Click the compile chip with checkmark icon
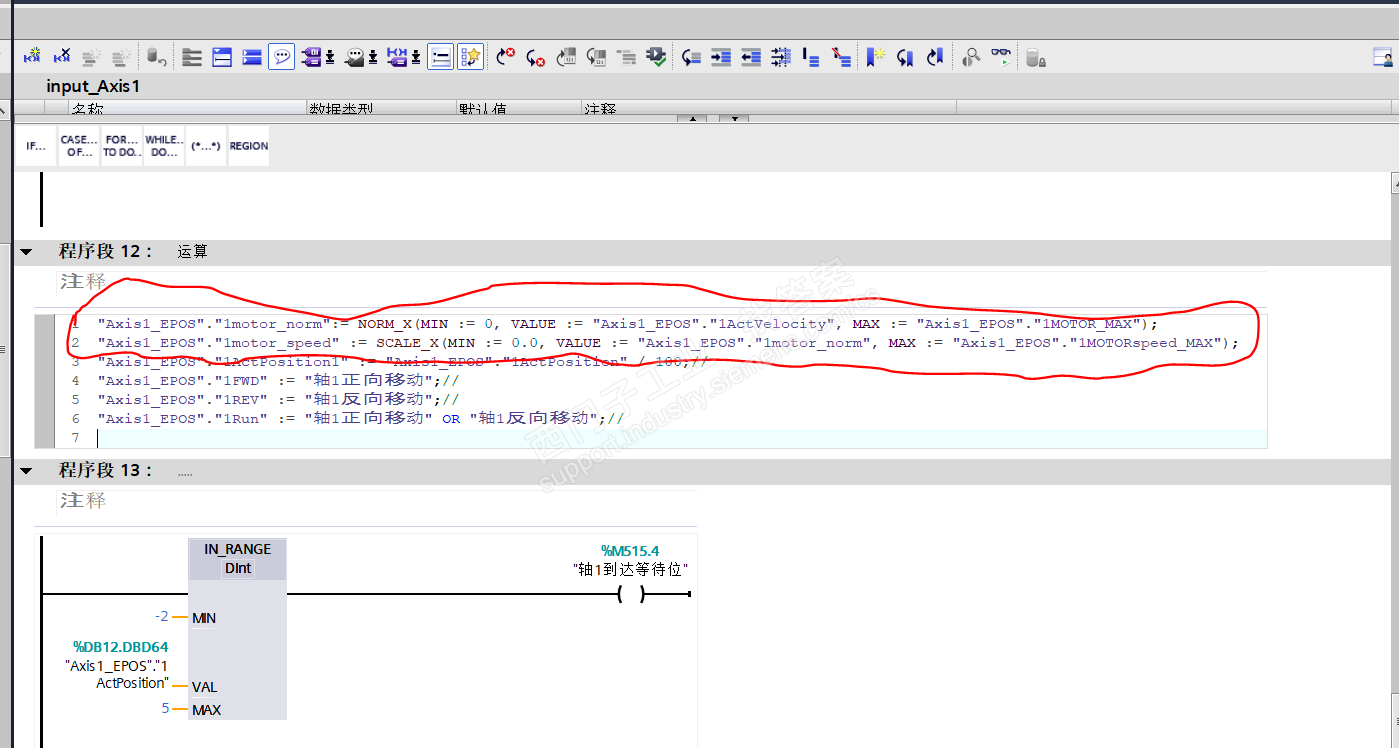 coord(657,57)
